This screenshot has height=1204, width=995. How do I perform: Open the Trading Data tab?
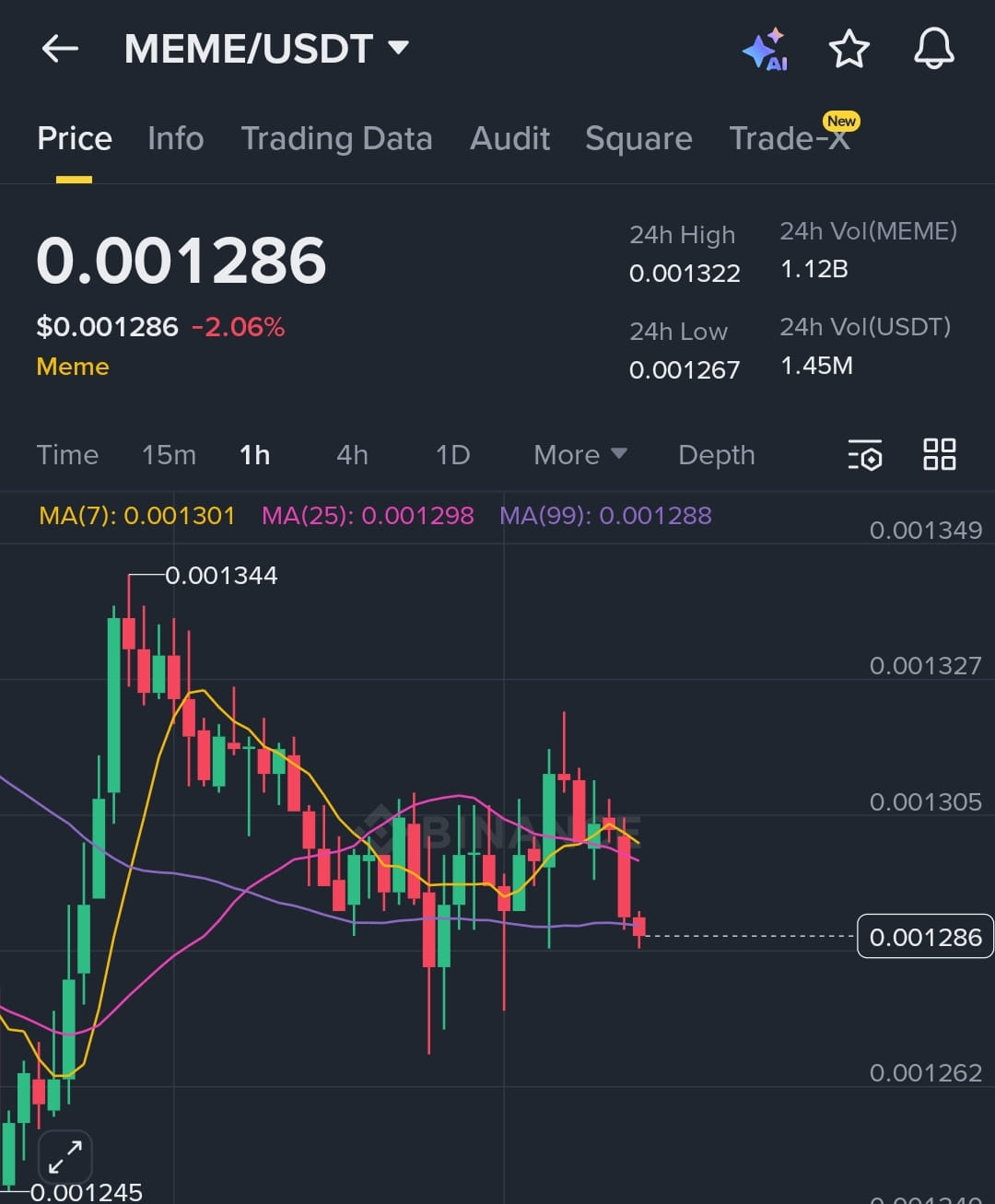click(x=336, y=139)
